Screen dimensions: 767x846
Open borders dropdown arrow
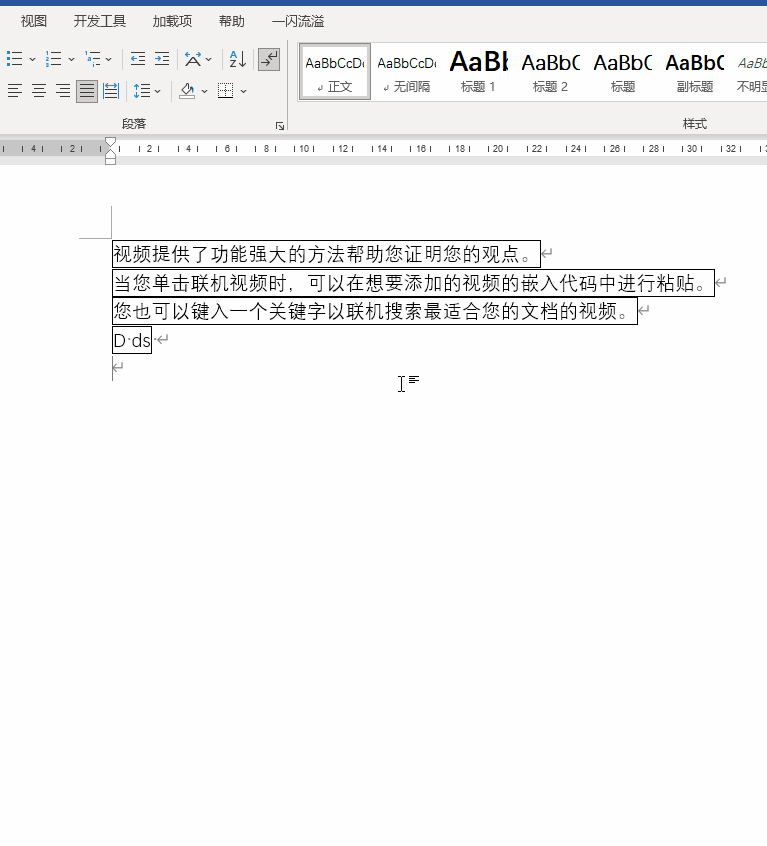click(x=243, y=91)
